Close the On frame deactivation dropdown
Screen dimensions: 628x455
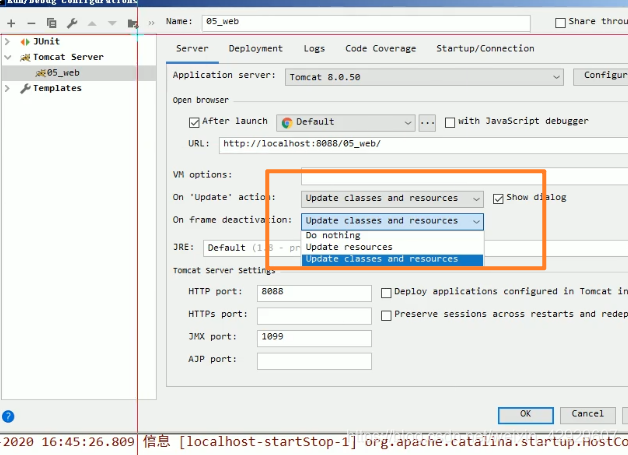(x=392, y=221)
